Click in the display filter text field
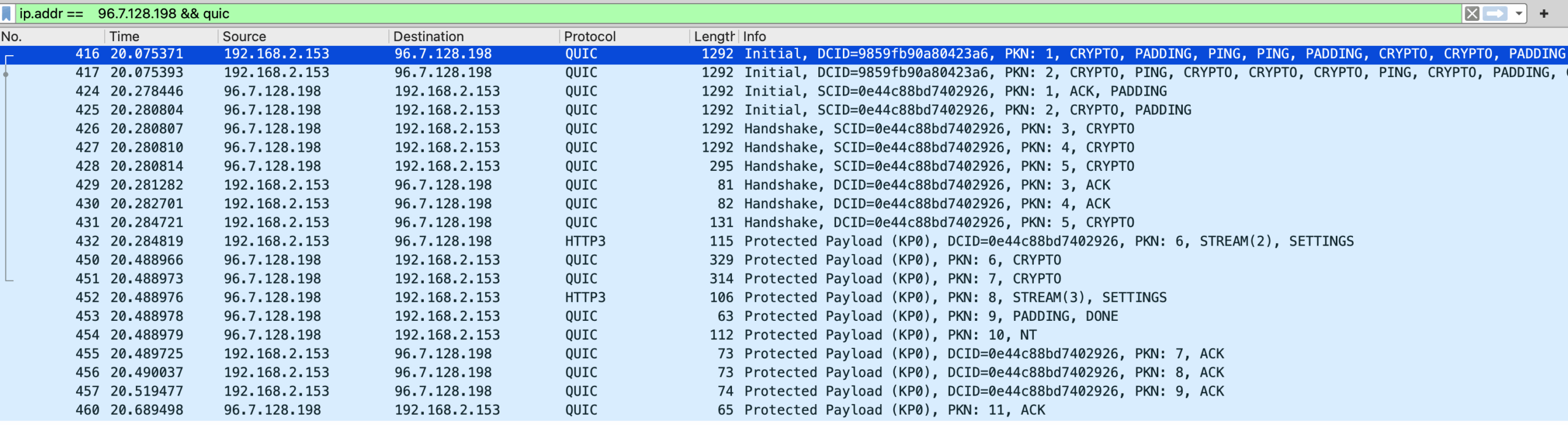 (x=735, y=13)
